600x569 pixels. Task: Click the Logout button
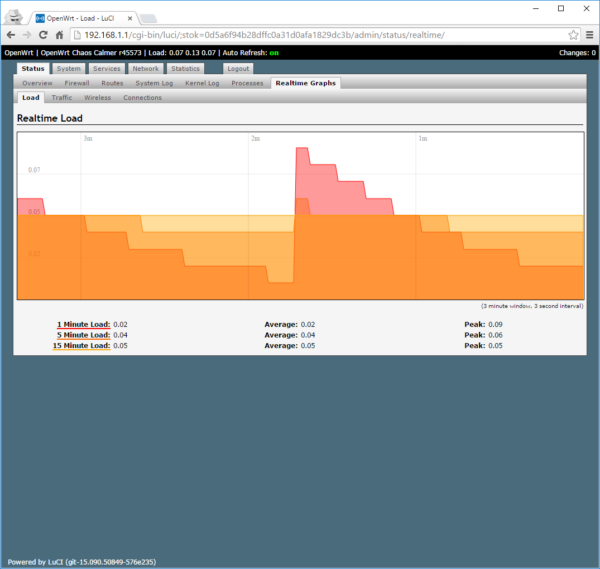tap(238, 69)
